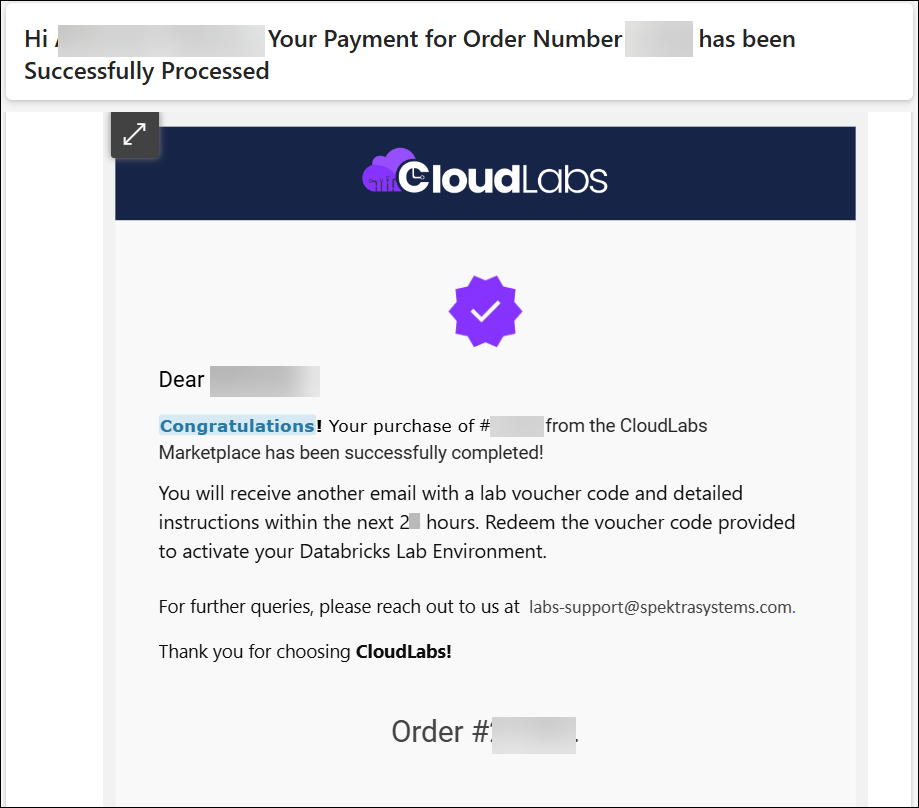Click the 'Dear' greeting word
Viewport: 919px width, 808px height.
coord(181,380)
